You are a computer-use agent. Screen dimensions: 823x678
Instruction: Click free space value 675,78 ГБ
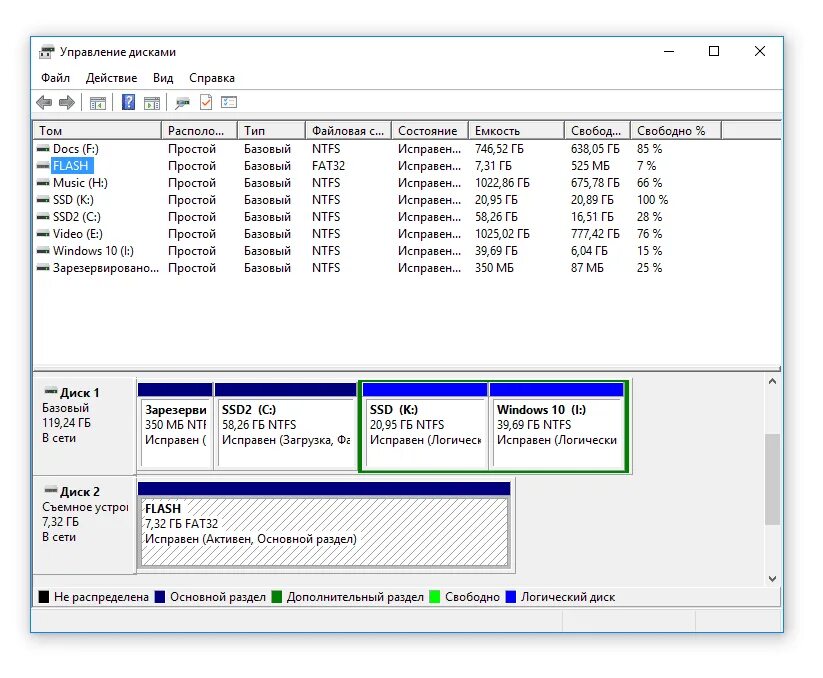595,183
